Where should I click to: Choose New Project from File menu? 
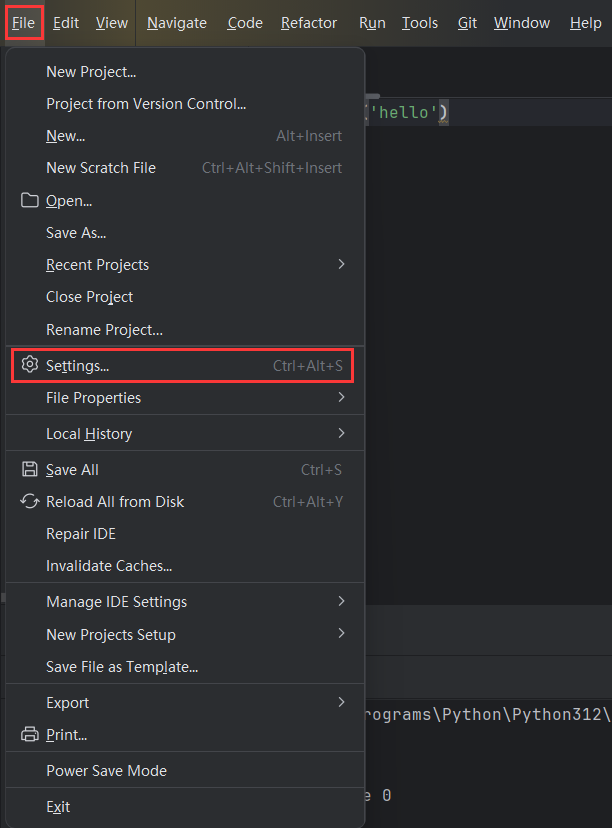[x=91, y=72]
